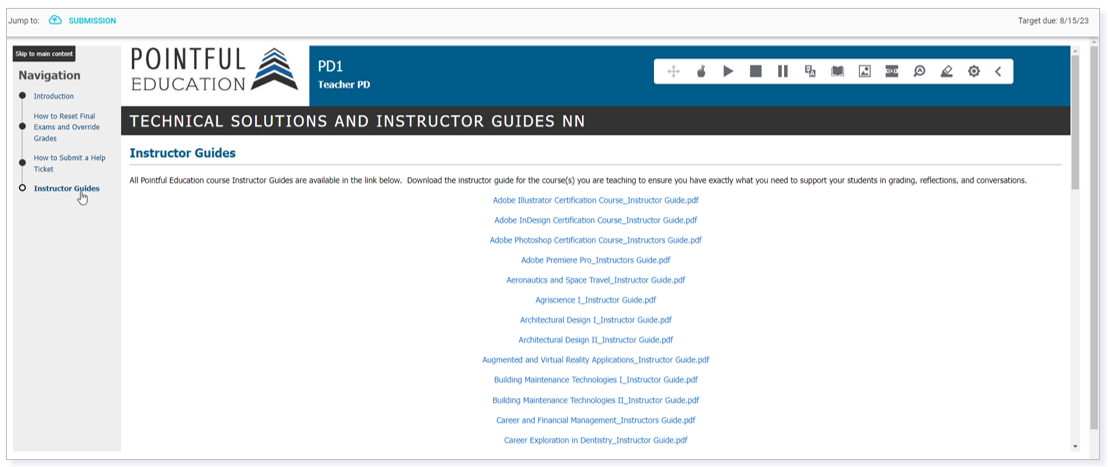Click the scrollbar up arrow

[x=1075, y=51]
